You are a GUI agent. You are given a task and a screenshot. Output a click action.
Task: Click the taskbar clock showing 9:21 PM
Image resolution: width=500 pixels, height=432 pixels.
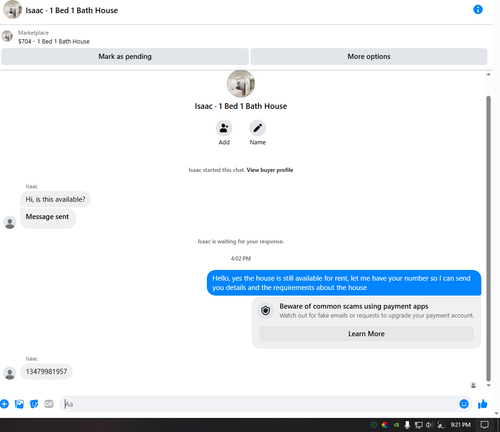461,425
